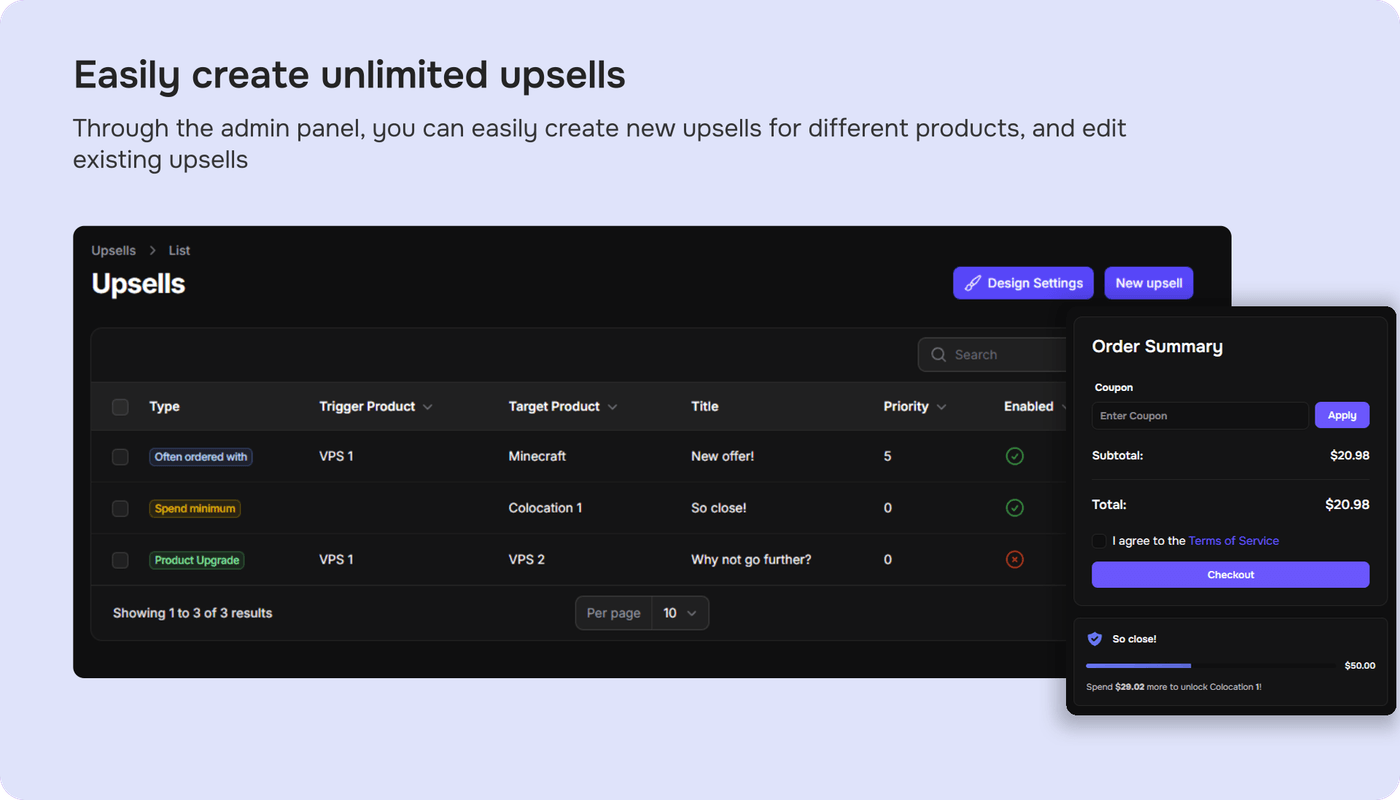Click green enabled checkmark for Minecraft row
1400x800 pixels.
pyautogui.click(x=1014, y=456)
